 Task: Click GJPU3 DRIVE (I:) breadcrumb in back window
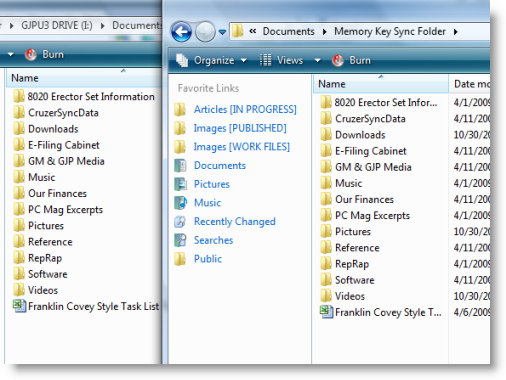(x=57, y=25)
